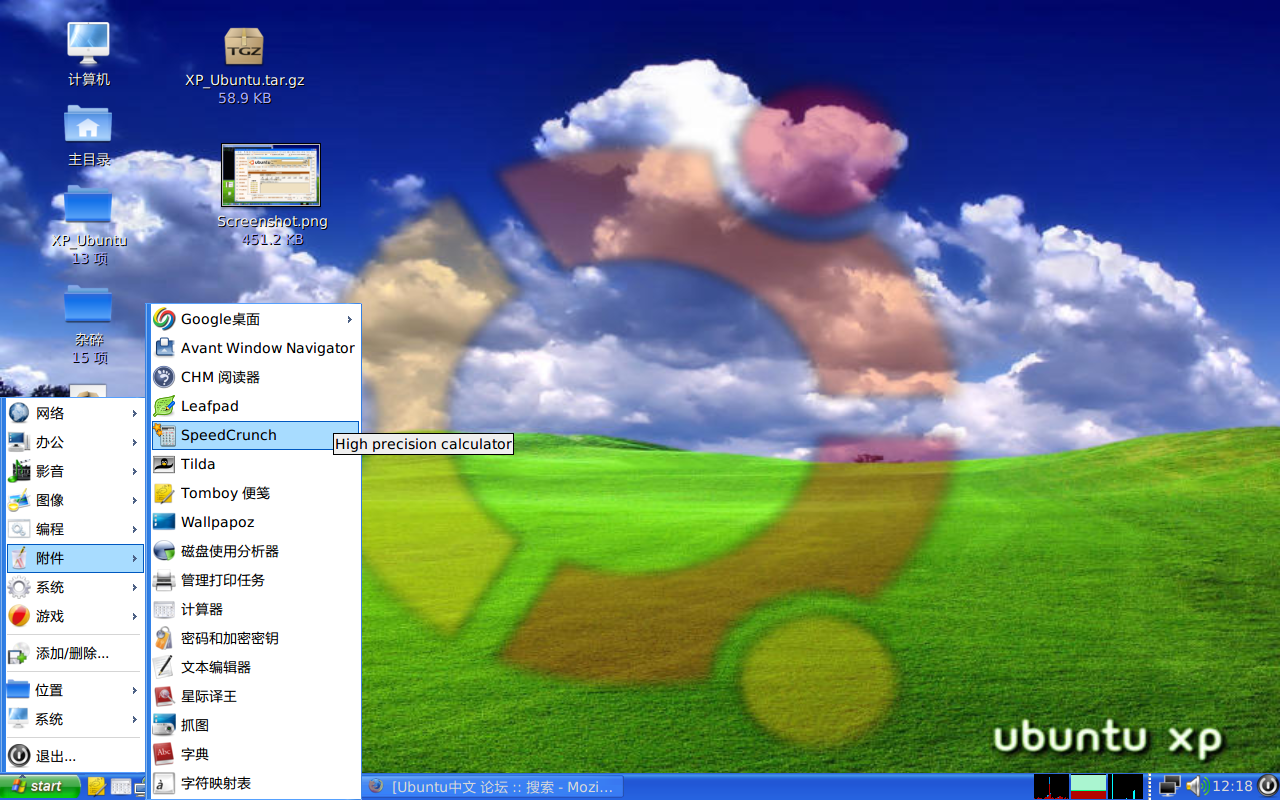The width and height of the screenshot is (1280, 800).
Task: Click the CHM 阅读器 help-reader icon
Action: tap(164, 377)
